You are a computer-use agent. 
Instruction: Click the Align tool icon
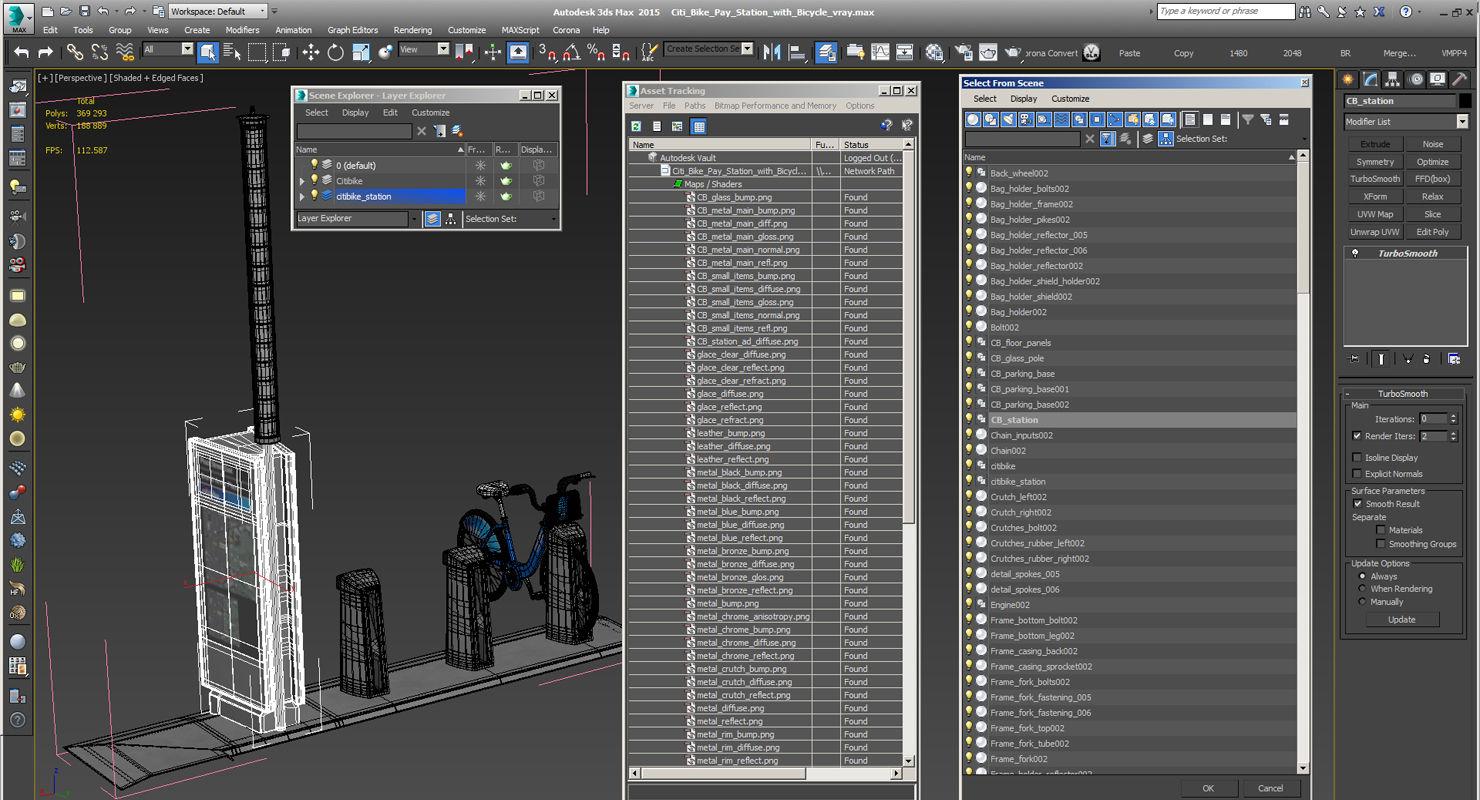pyautogui.click(x=797, y=52)
